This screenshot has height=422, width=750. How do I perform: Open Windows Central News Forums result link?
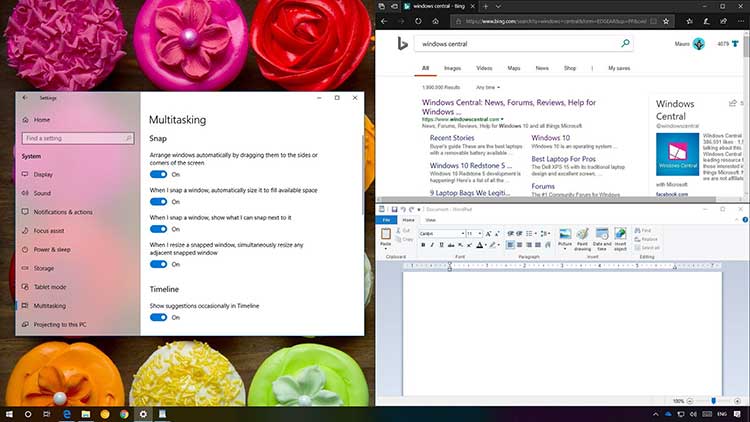509,107
